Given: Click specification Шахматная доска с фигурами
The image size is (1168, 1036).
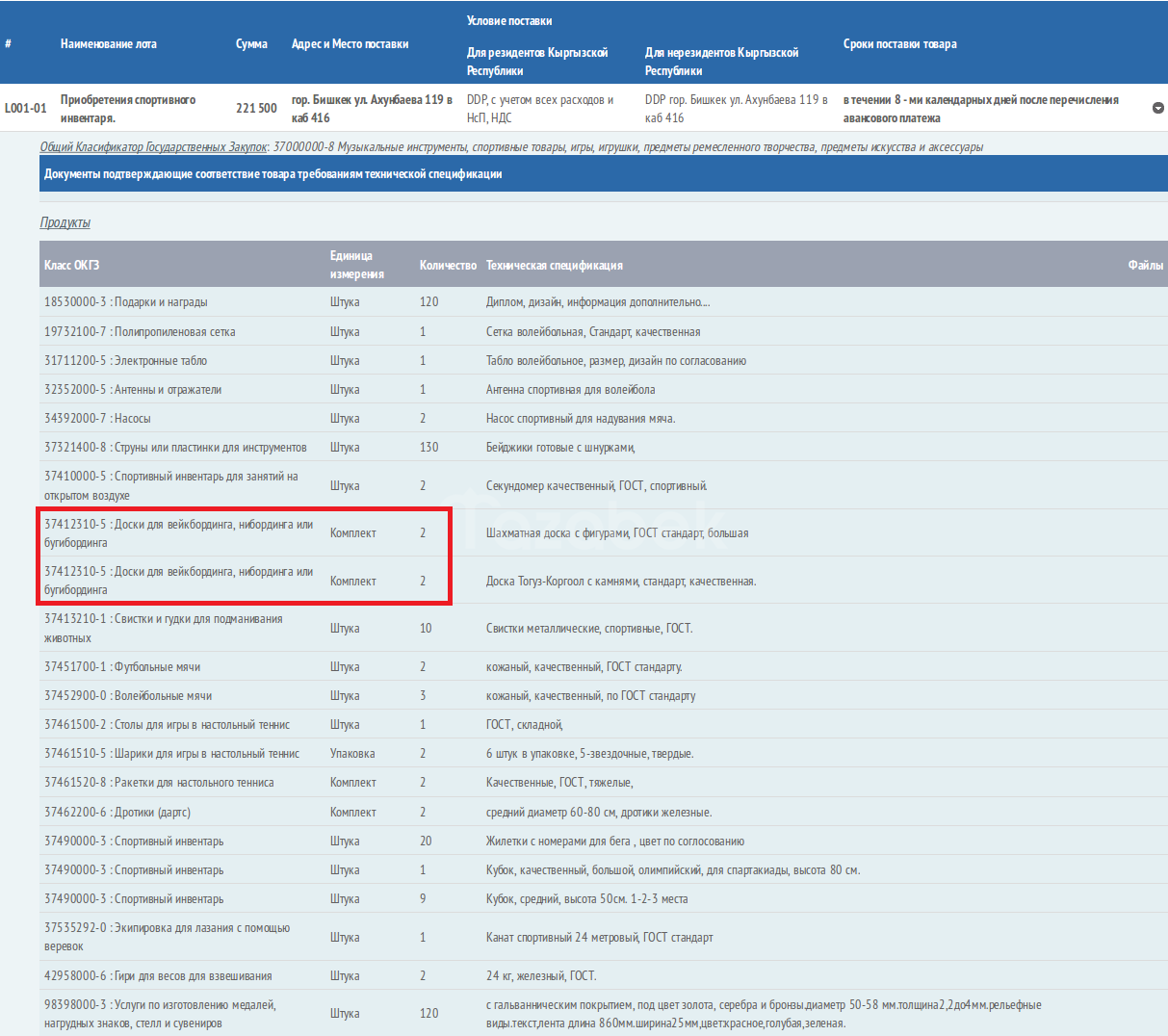Looking at the screenshot, I should click(x=617, y=532).
